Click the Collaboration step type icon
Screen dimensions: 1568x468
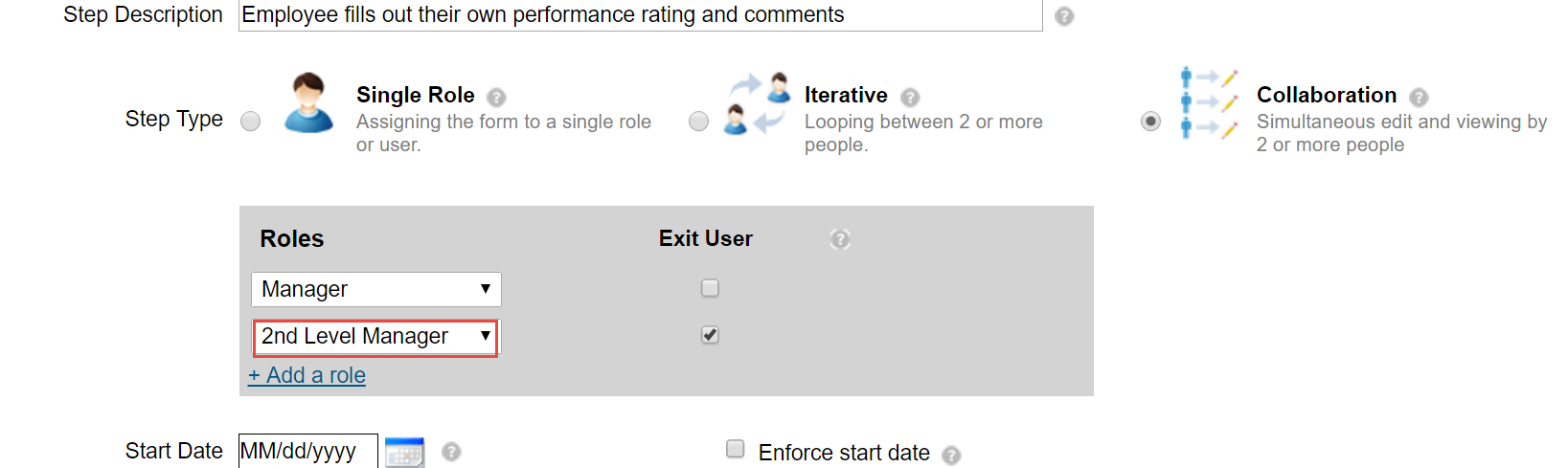pos(1209,103)
